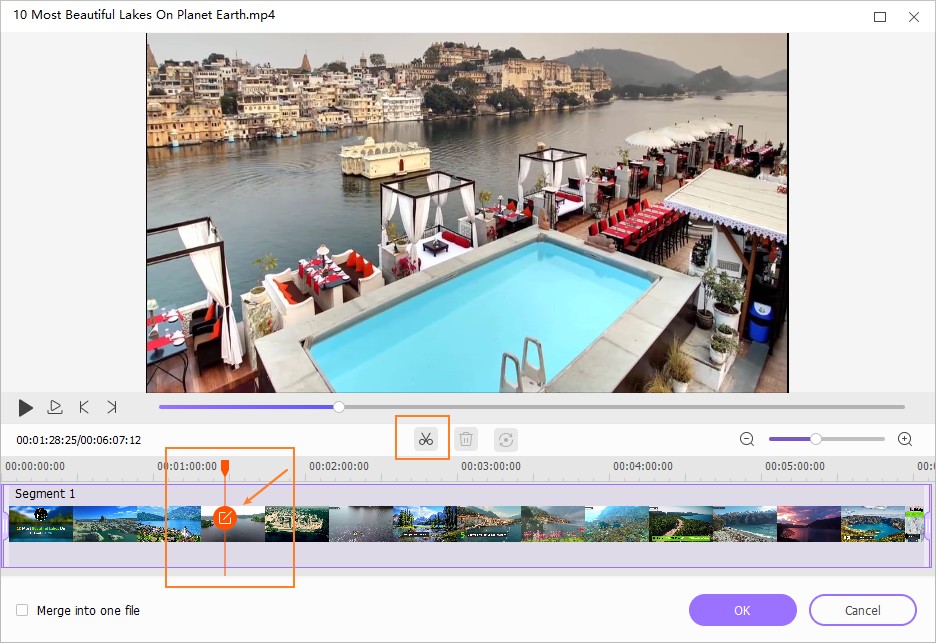Jump to previous frame marker
This screenshot has height=643, width=936.
coord(84,407)
